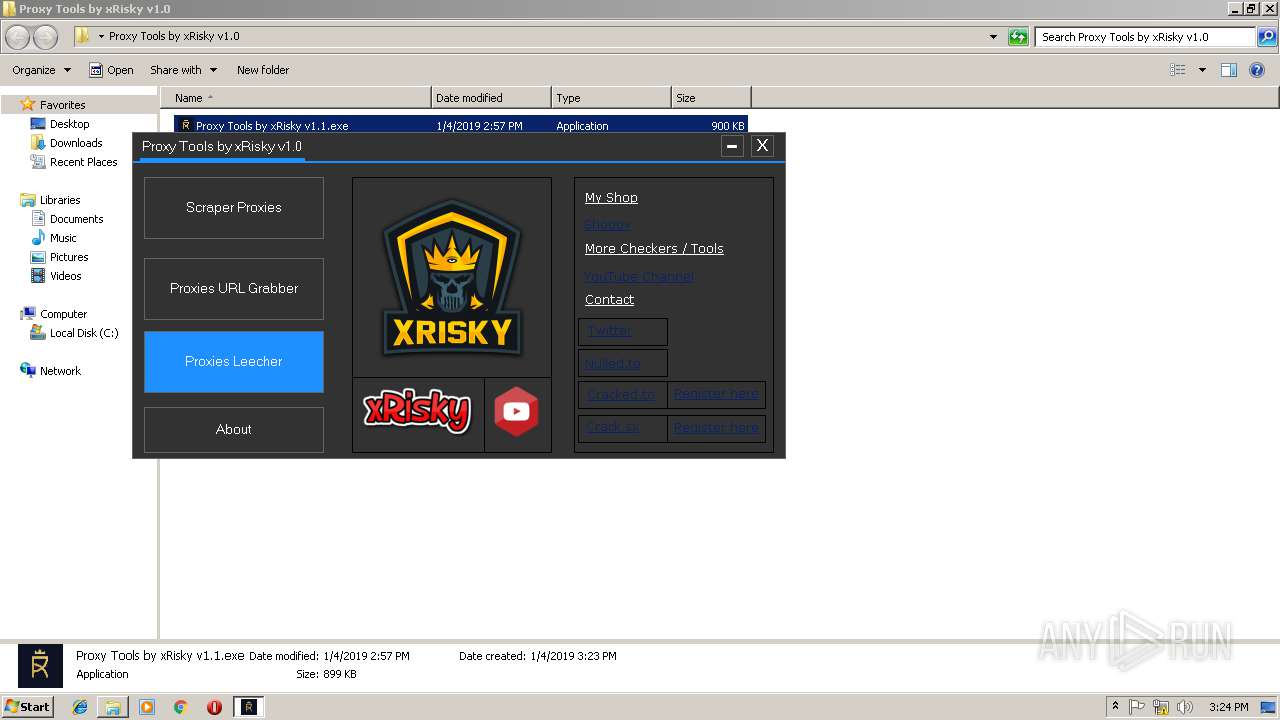Click the red xRisky text banner

417,412
